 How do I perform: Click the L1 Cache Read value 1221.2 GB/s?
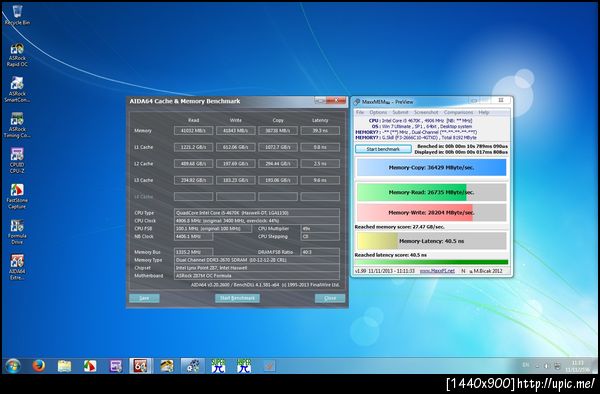pos(193,147)
